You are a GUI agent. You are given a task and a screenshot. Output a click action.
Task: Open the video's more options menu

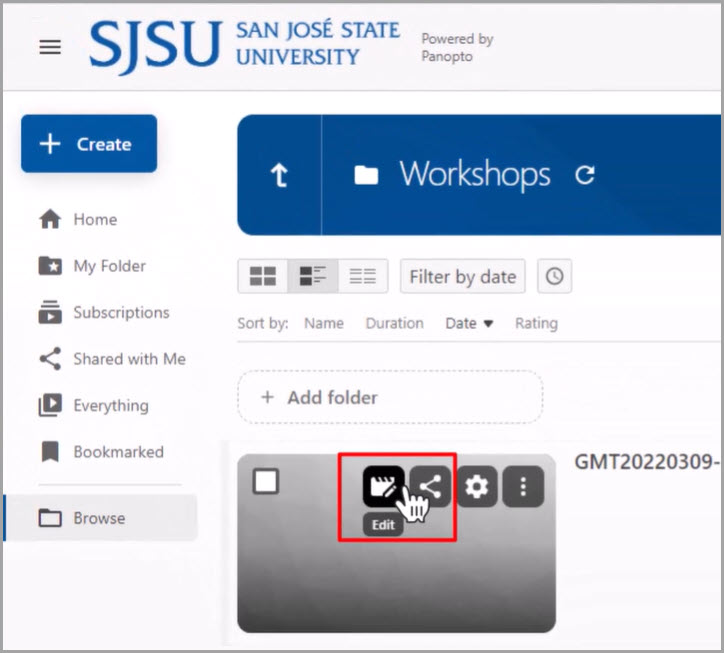523,487
